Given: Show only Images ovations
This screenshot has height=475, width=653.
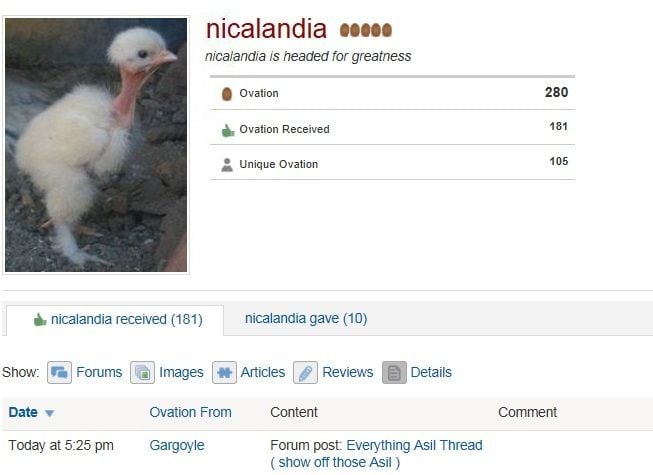Looking at the screenshot, I should click(181, 372).
